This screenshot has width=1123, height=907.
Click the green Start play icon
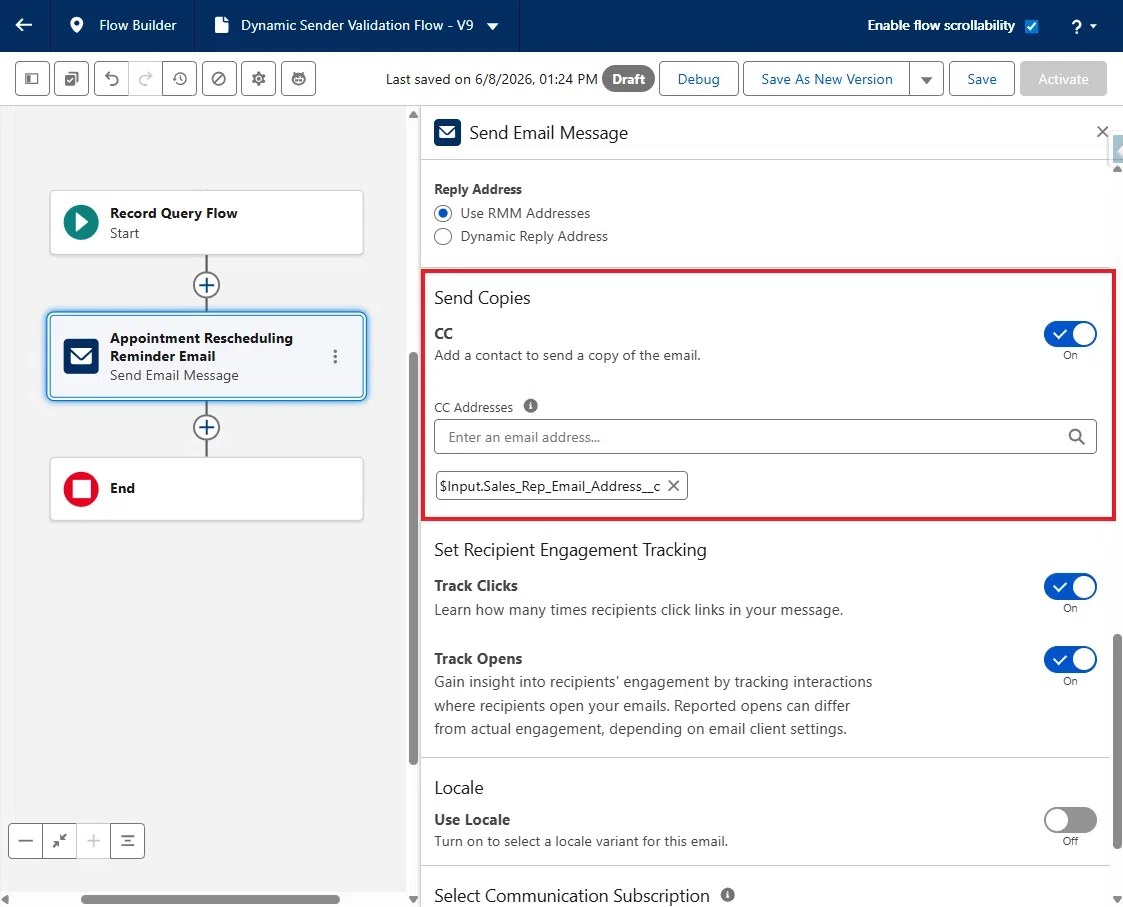(81, 223)
